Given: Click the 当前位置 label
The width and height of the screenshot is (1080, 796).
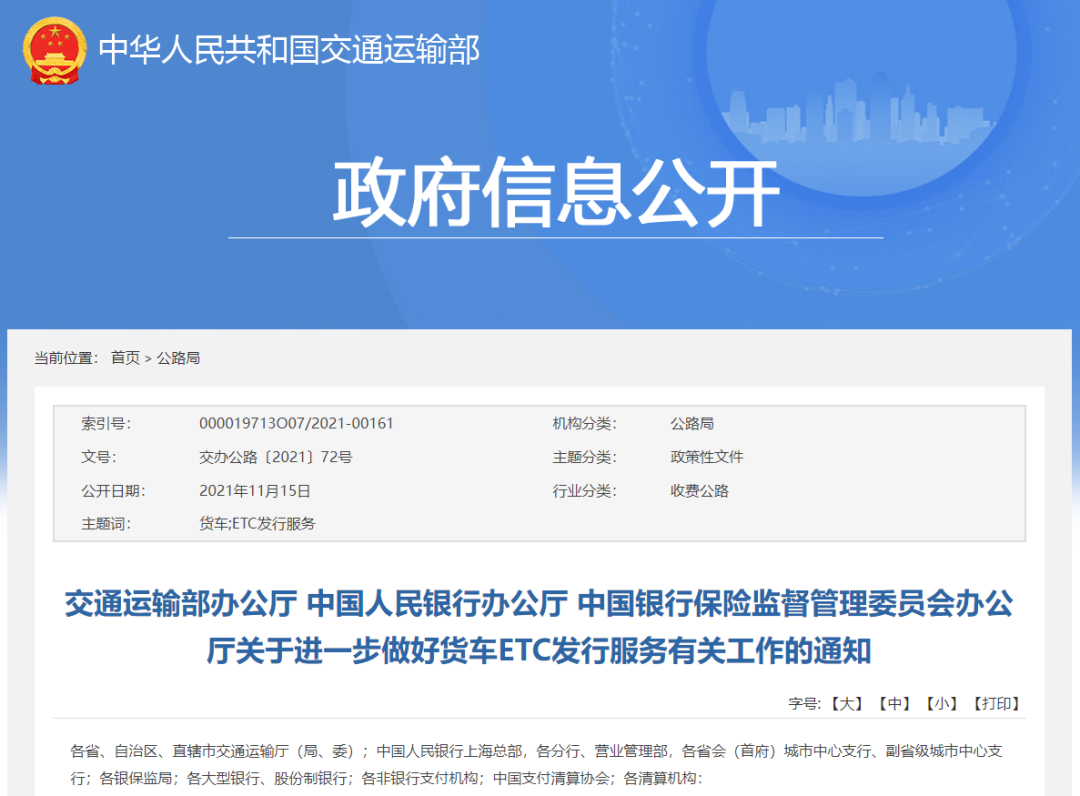Looking at the screenshot, I should tap(66, 358).
